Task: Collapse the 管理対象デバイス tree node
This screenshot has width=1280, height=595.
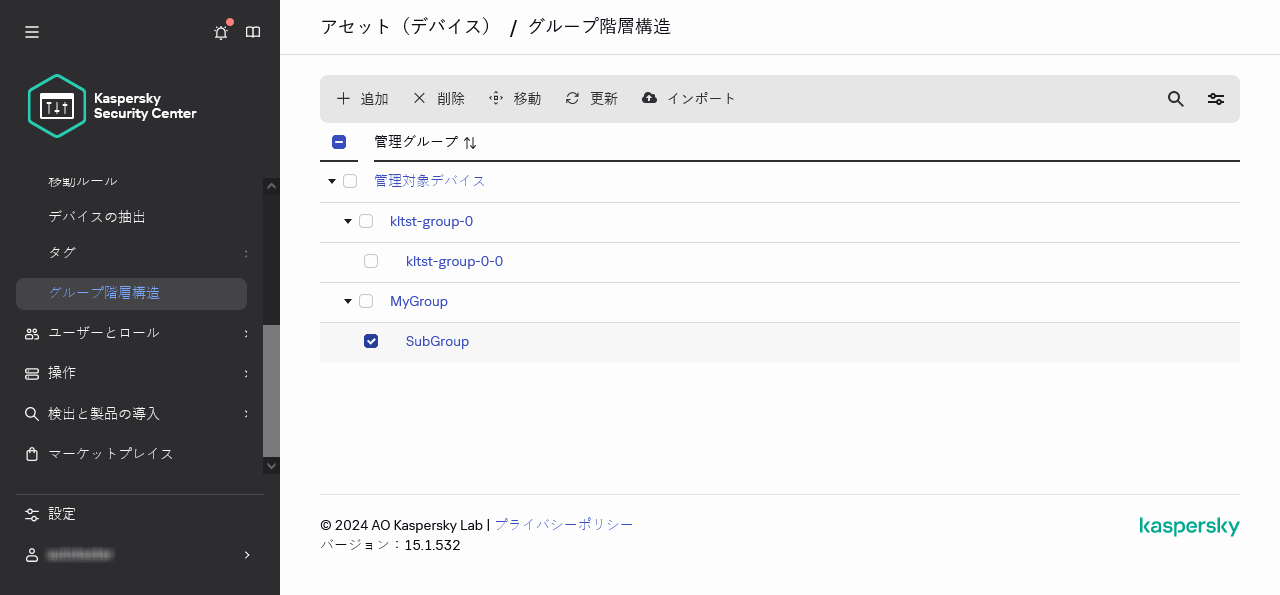Action: point(331,181)
